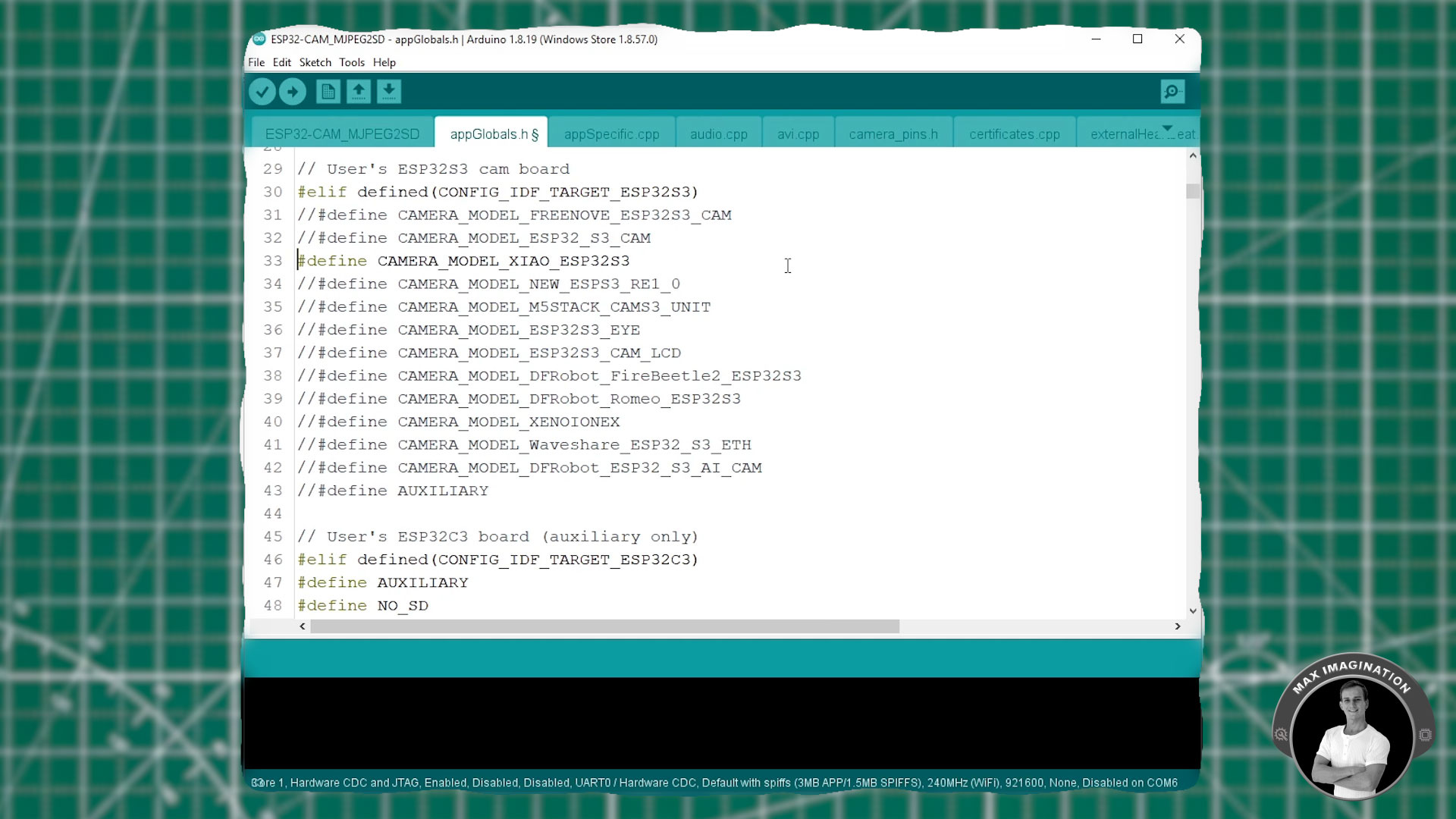Switch to the certificates.cpp tab
The height and width of the screenshot is (819, 1456).
pos(1015,133)
